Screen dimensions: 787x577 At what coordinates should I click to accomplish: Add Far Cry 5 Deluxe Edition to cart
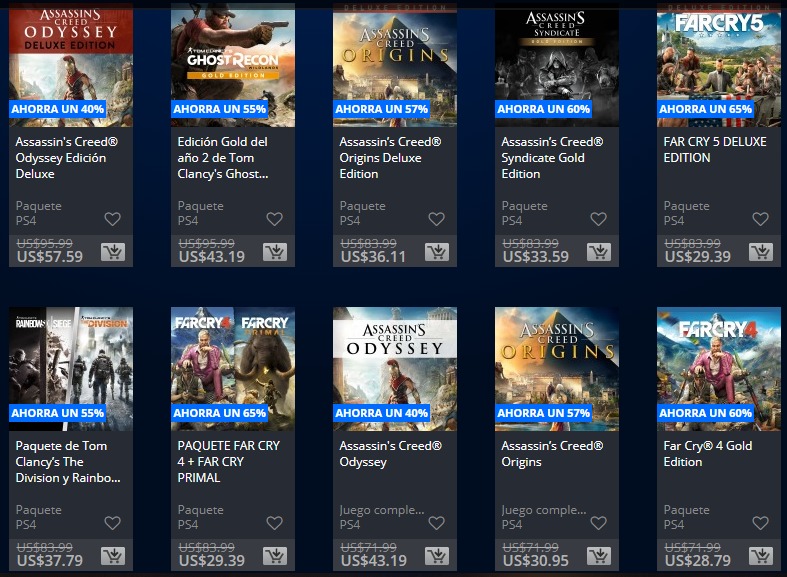tap(761, 252)
